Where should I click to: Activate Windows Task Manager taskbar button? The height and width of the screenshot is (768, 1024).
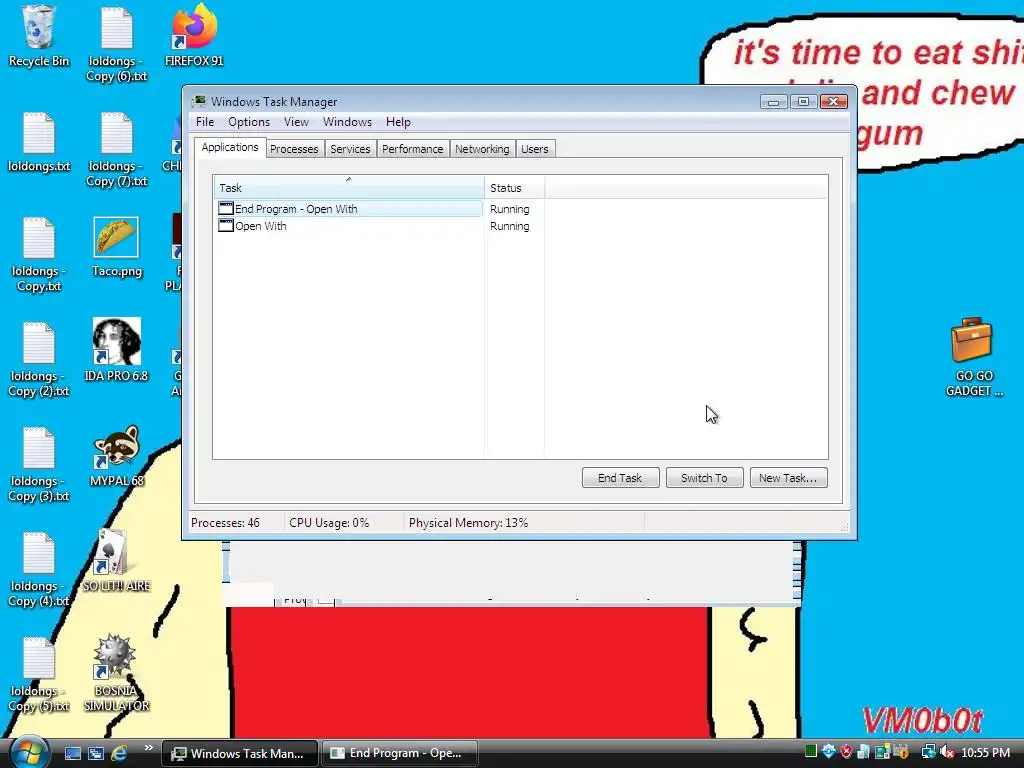[240, 753]
